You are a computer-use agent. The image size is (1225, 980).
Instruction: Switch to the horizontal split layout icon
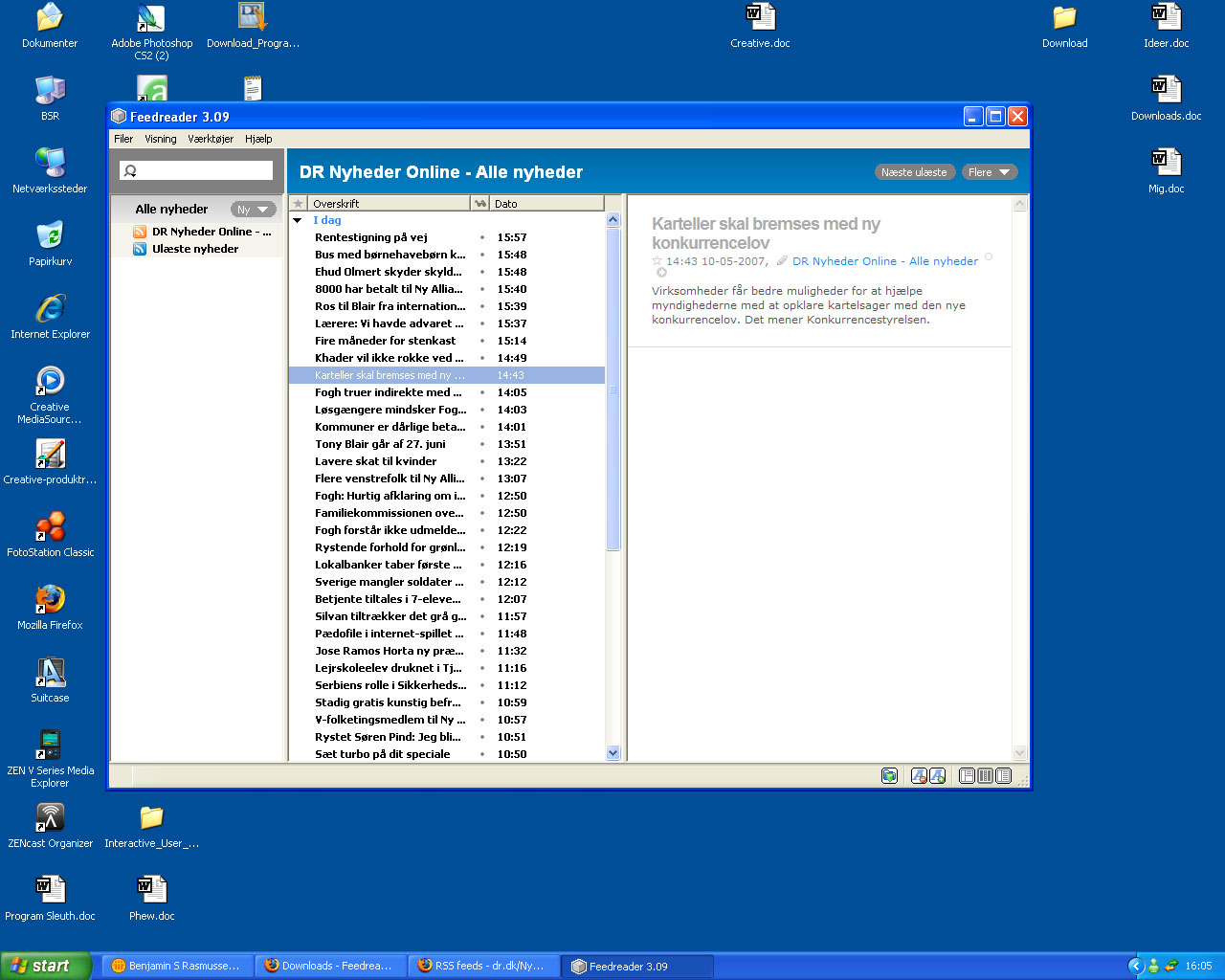(x=967, y=775)
